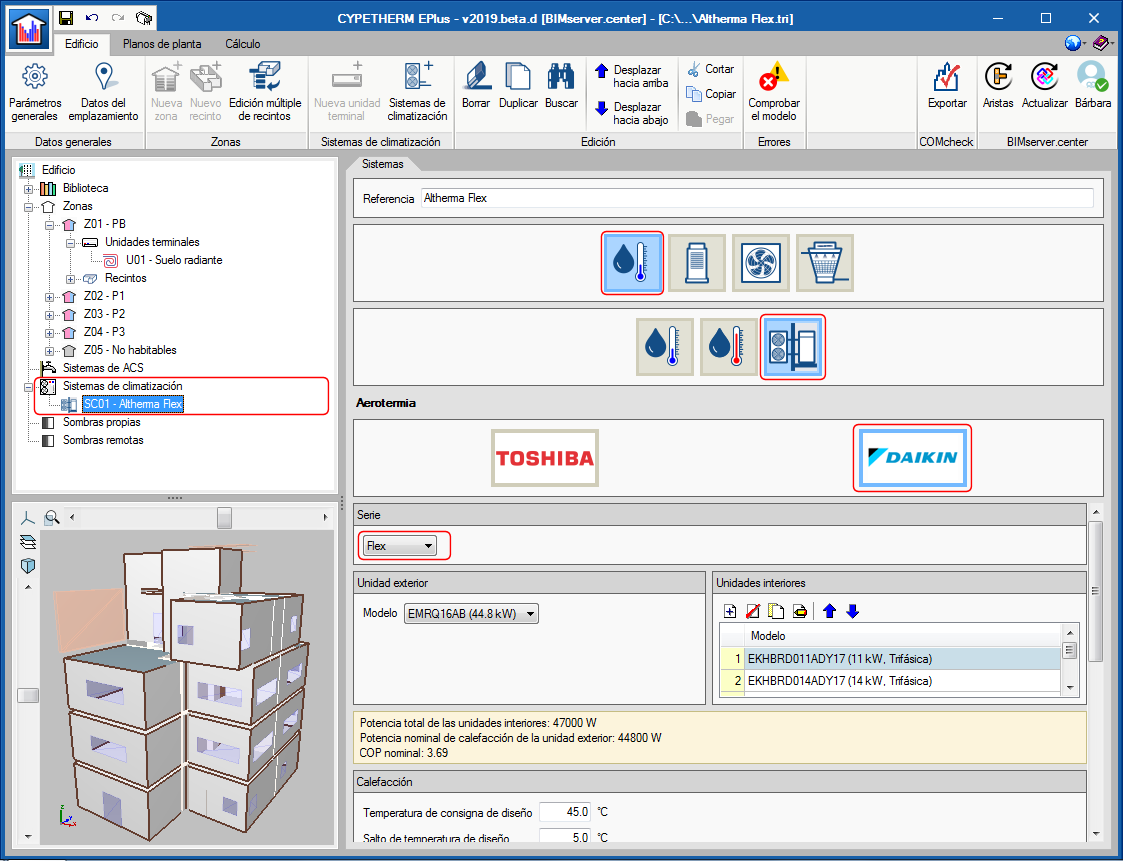
Task: Run Comprobar el modelo
Action: (774, 93)
